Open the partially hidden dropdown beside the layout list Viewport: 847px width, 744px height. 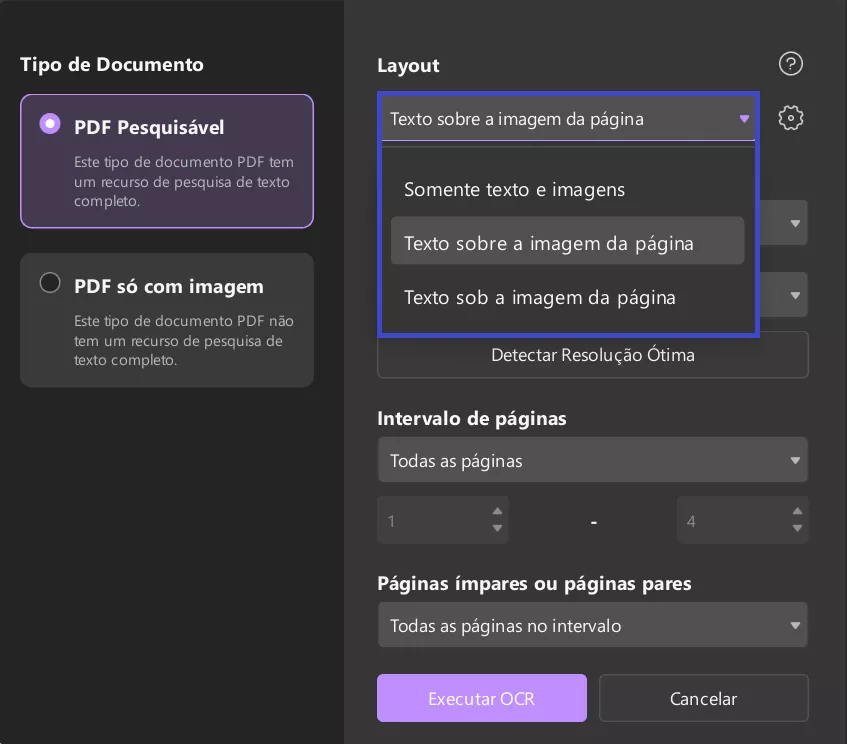point(795,222)
